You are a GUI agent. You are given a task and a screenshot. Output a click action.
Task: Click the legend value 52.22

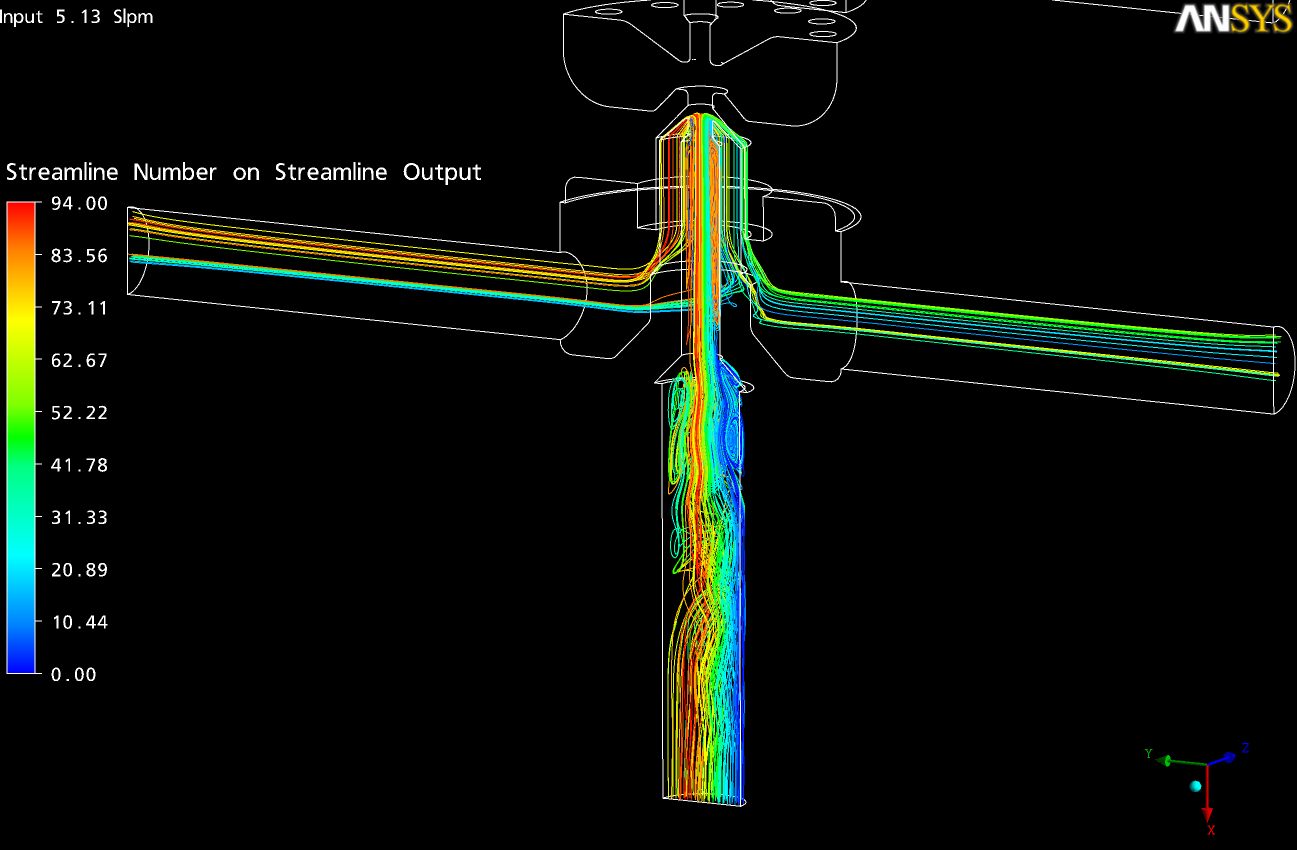(79, 412)
